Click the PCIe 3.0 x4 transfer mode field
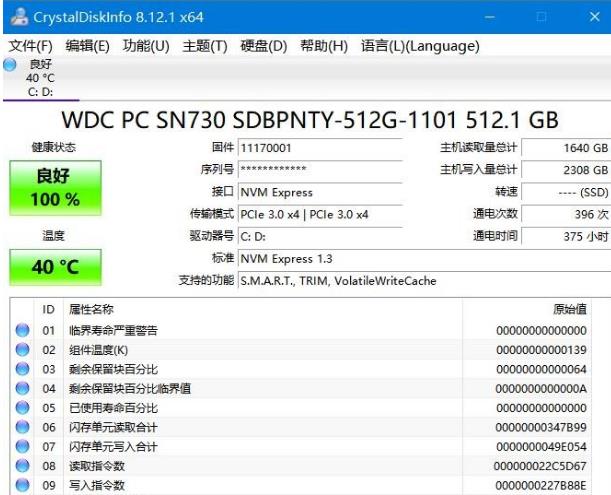The image size is (611, 495). tap(320, 214)
